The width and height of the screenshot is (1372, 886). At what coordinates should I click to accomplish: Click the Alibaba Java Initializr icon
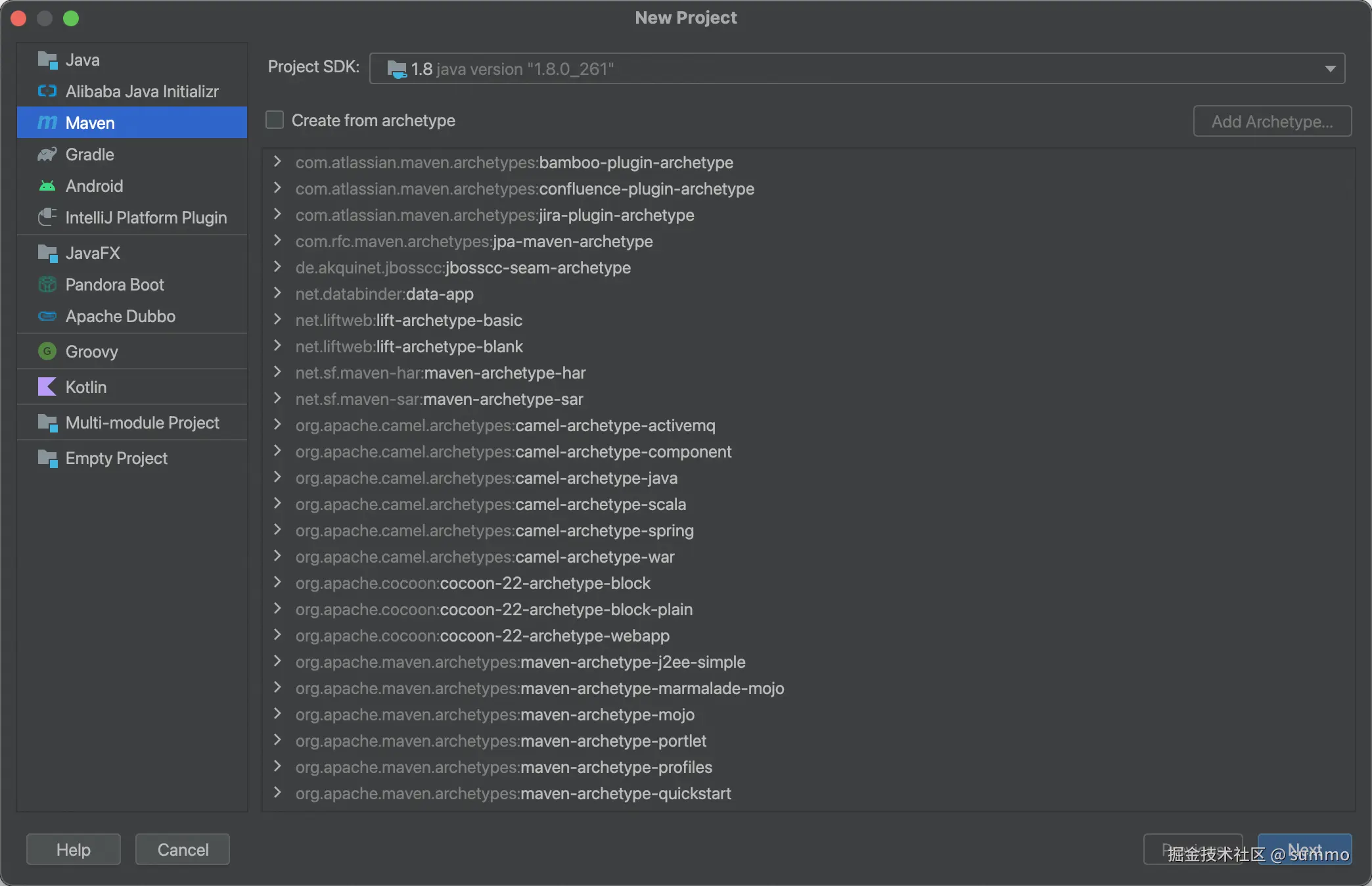(47, 91)
